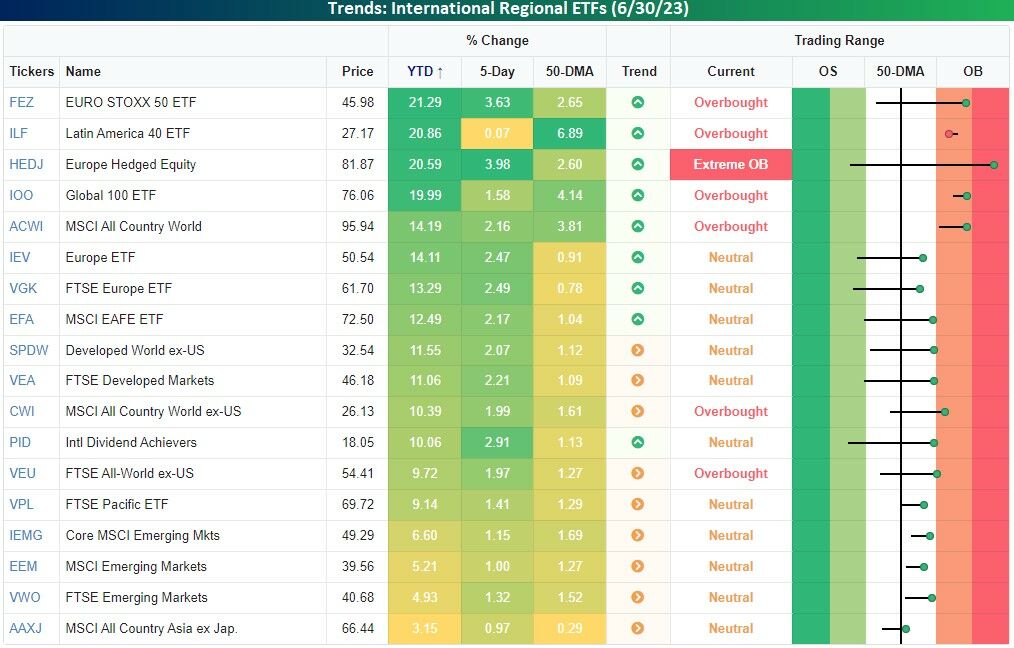This screenshot has height=648, width=1014.
Task: Click the HEDJ uptrend arrow icon
Action: (638, 164)
